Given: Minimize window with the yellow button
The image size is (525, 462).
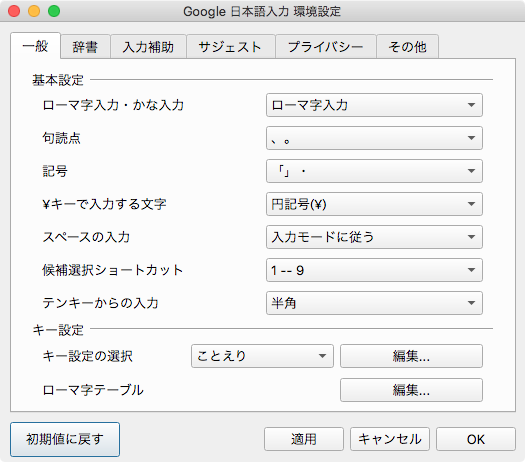Looking at the screenshot, I should [x=34, y=11].
